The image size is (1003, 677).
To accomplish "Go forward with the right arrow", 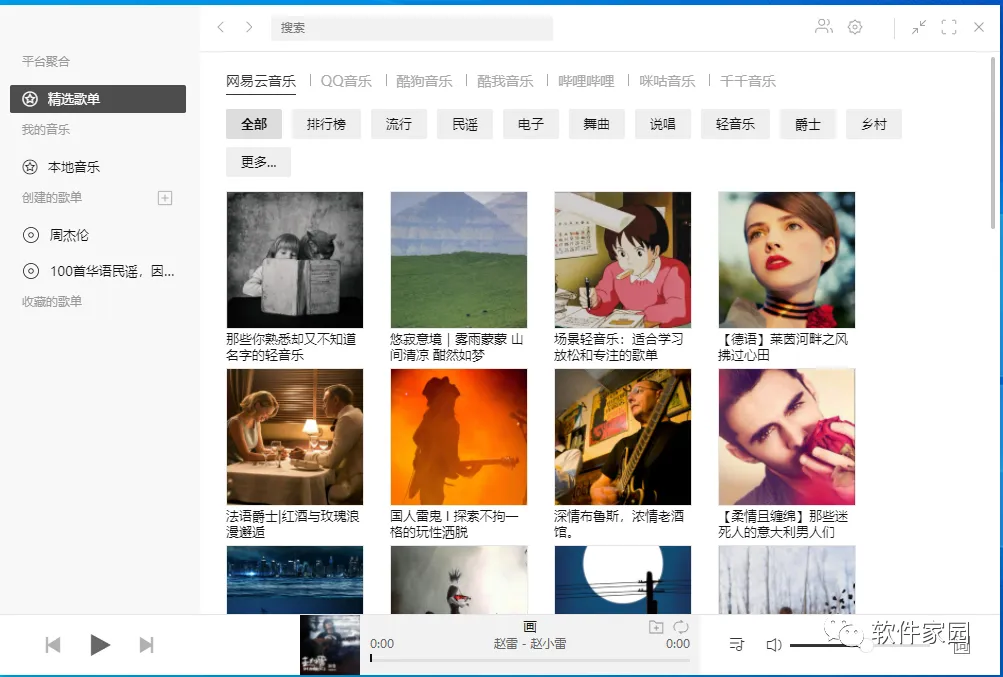I will 249,27.
